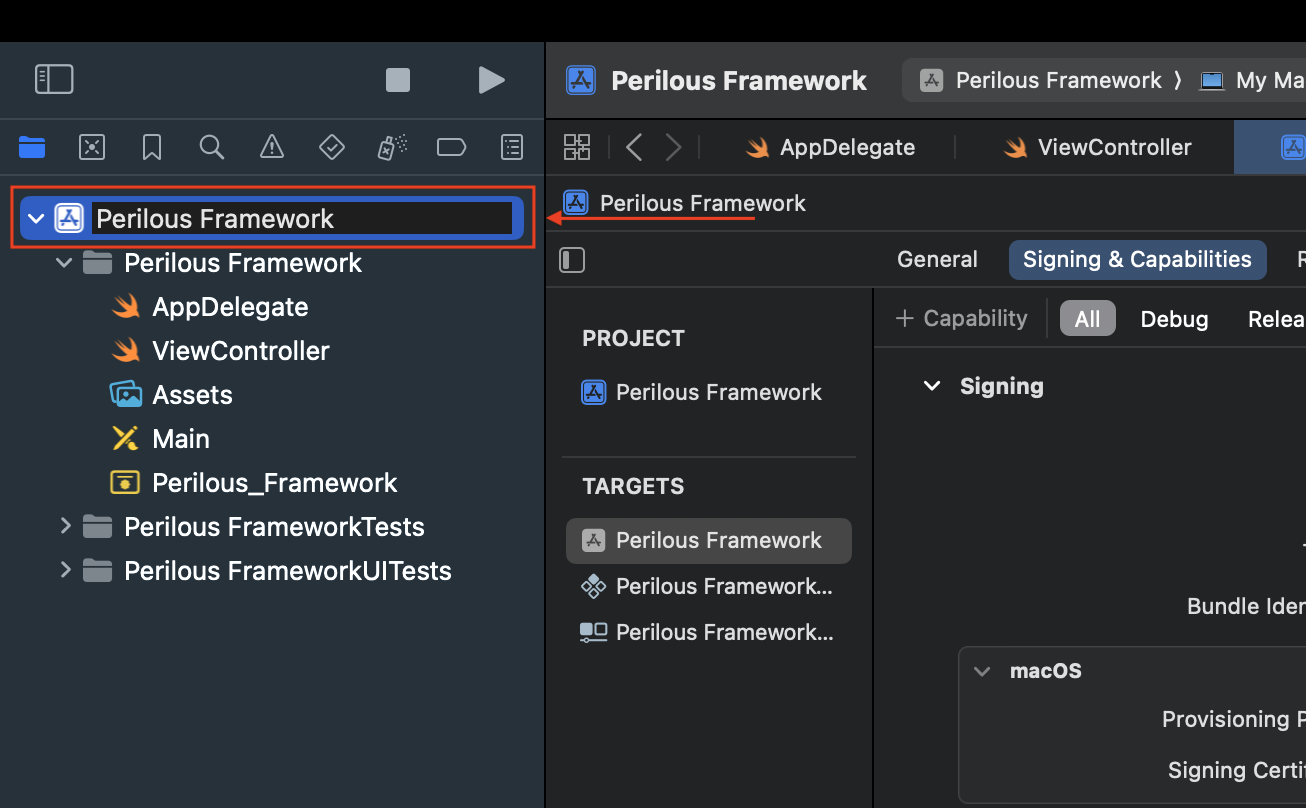Open the Breakpoint navigator

coord(452,148)
